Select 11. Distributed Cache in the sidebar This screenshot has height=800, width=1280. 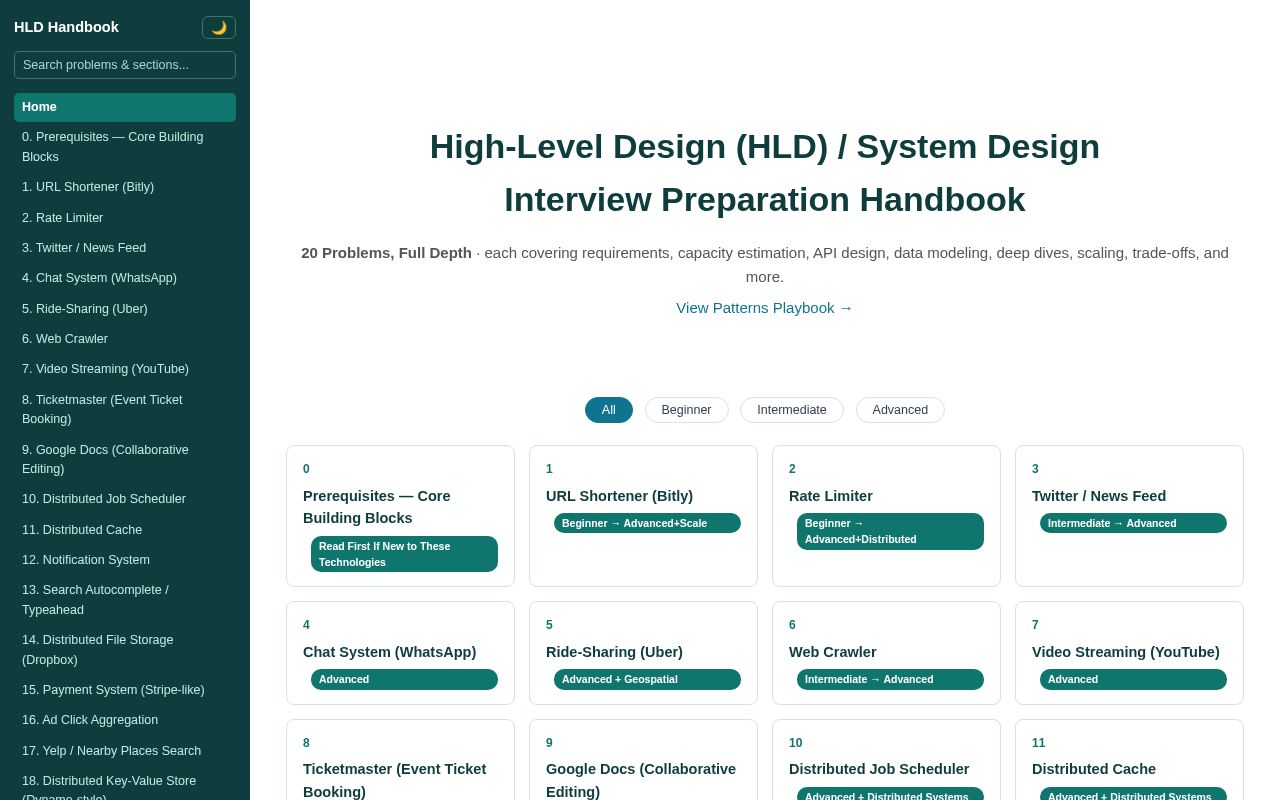point(125,530)
